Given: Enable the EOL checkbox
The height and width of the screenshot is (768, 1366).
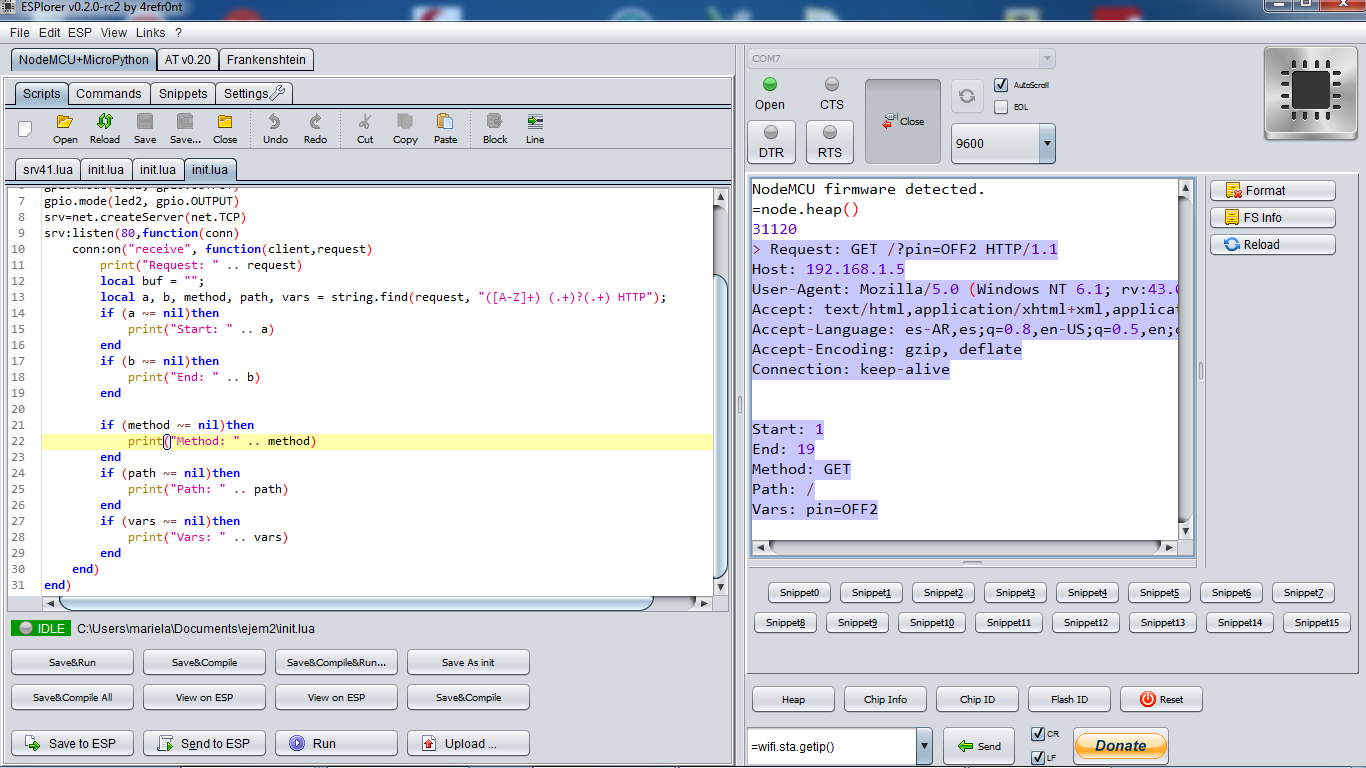Looking at the screenshot, I should coord(1001,107).
